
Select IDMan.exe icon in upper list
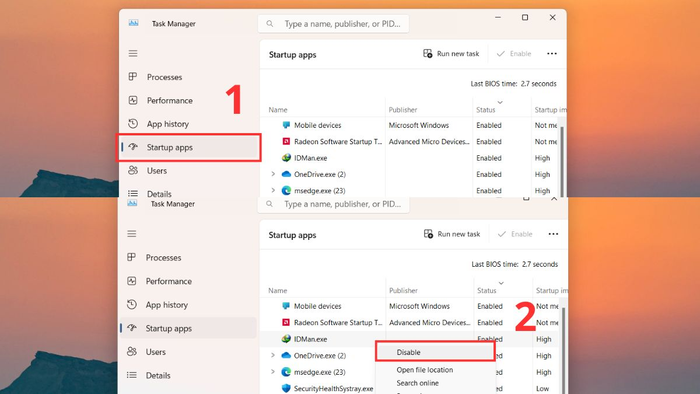pos(286,158)
